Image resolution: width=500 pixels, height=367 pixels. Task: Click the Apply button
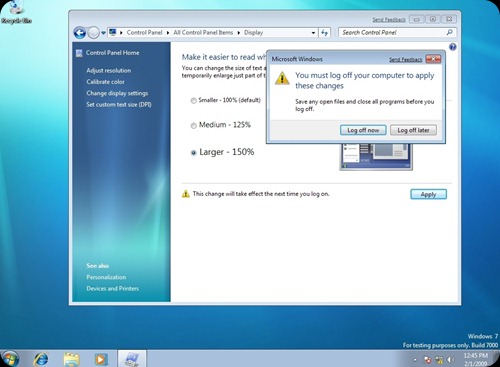428,194
